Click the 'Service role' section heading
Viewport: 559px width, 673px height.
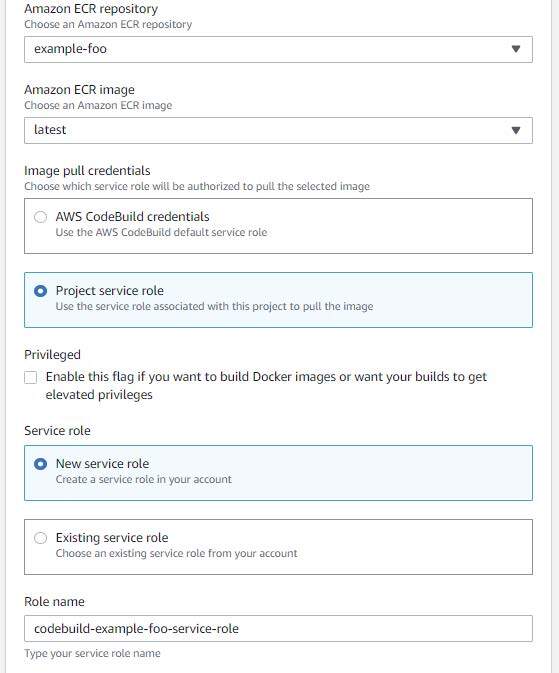click(57, 430)
